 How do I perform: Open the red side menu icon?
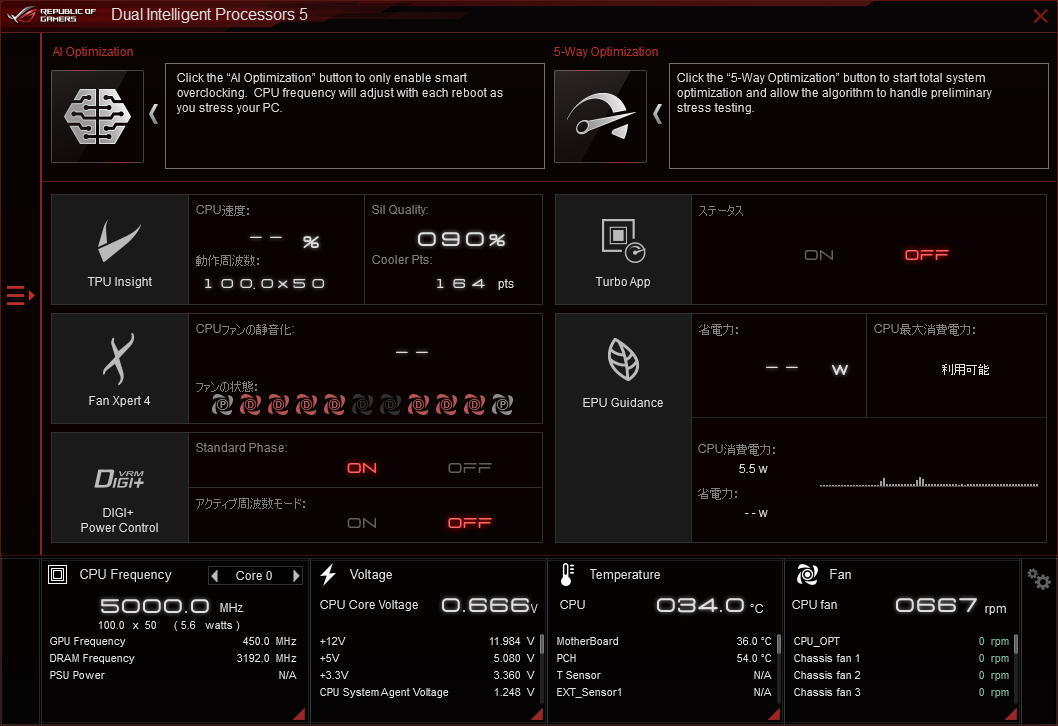pos(20,296)
